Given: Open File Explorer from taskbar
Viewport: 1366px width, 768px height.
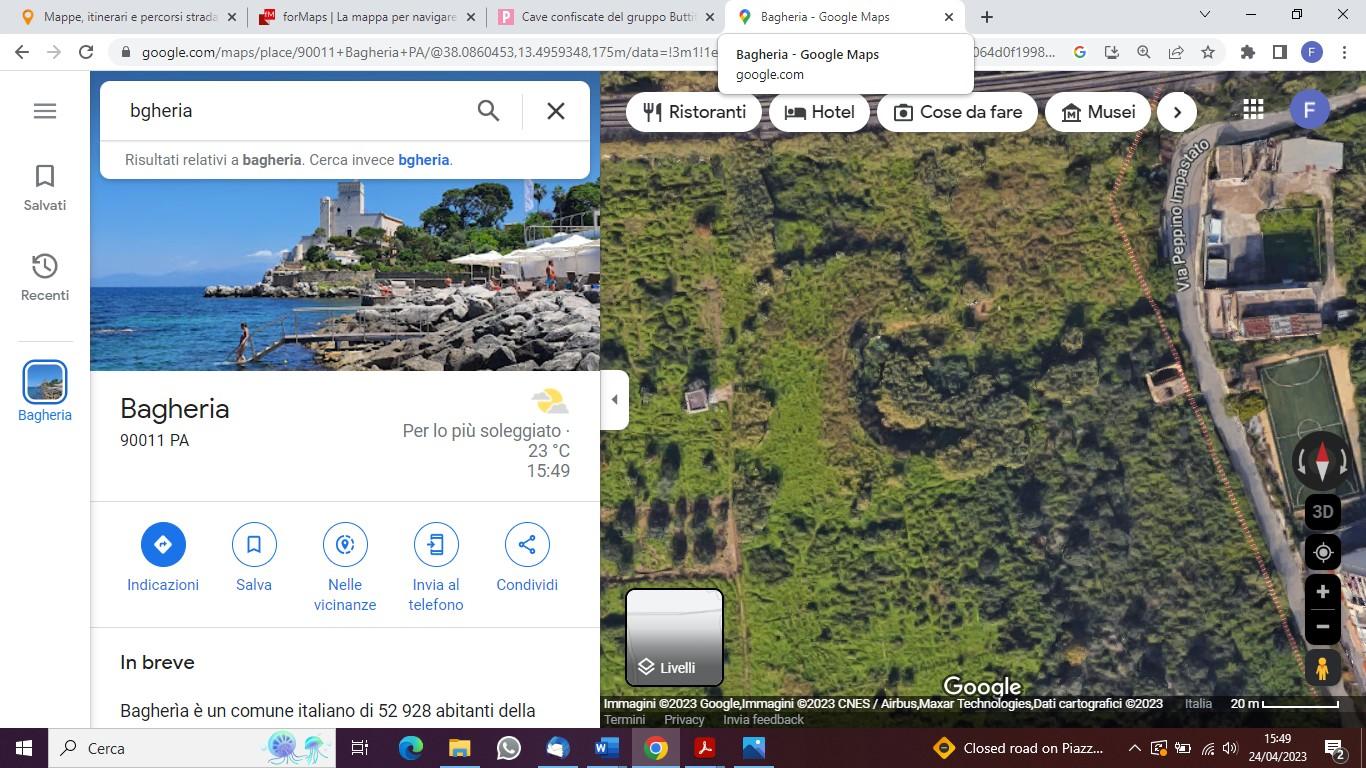Looking at the screenshot, I should pyautogui.click(x=459, y=748).
